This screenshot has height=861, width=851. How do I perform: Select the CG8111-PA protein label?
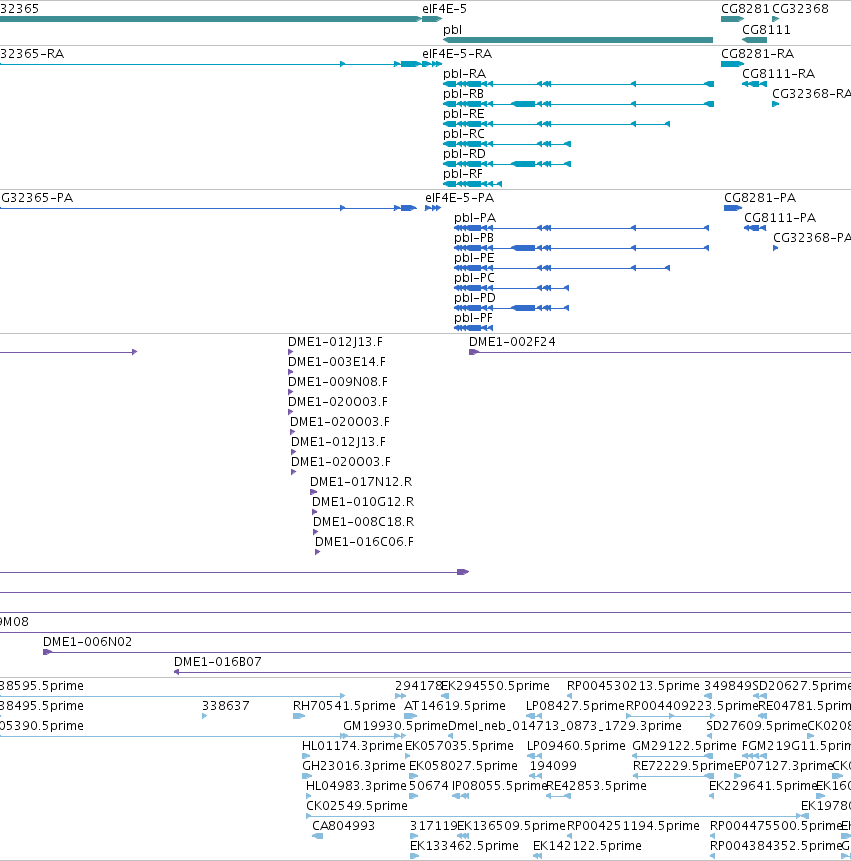[780, 218]
